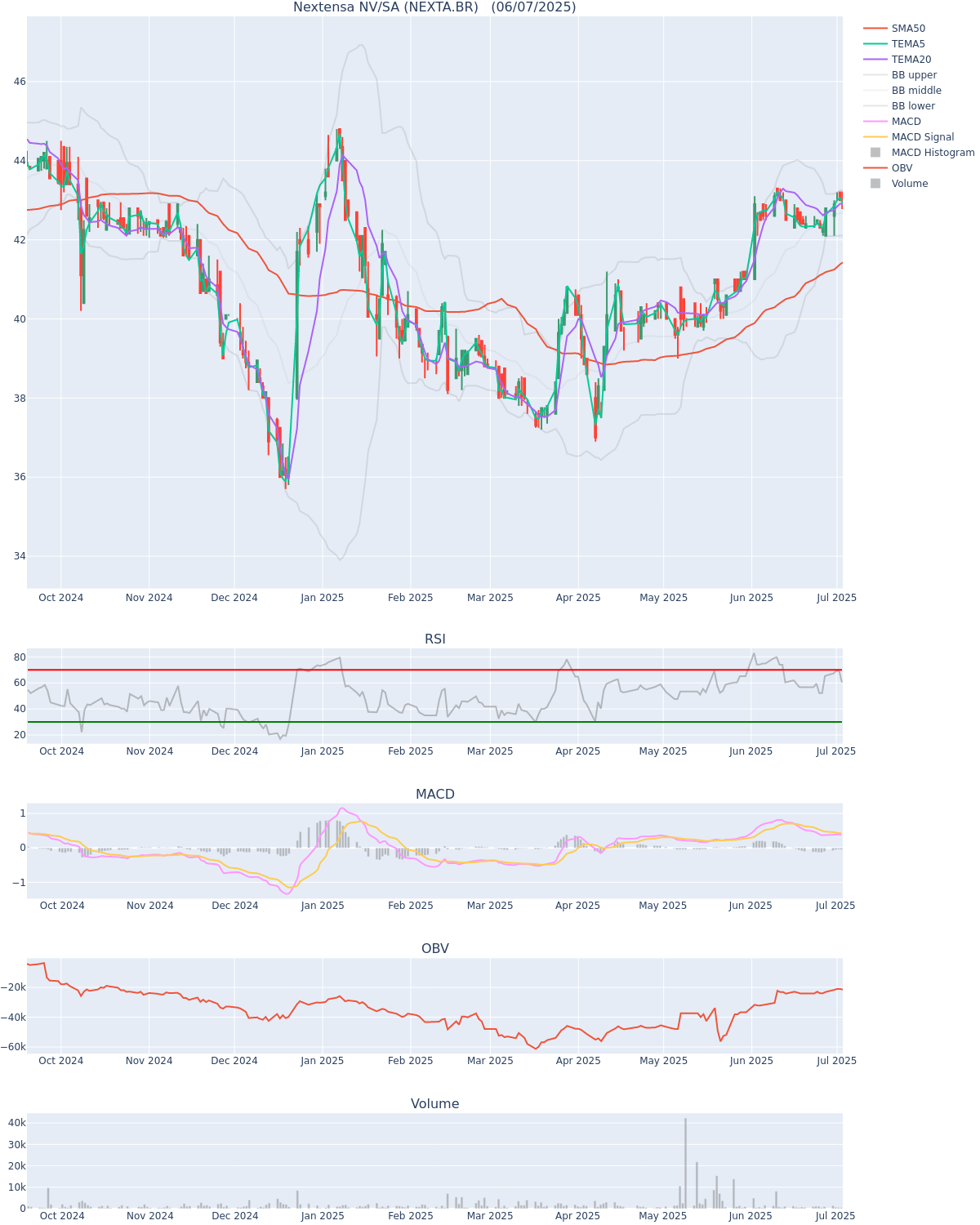Screen dimensions: 980x1225
Task: Click the tallest May 2025 volume bar
Action: 685,1163
